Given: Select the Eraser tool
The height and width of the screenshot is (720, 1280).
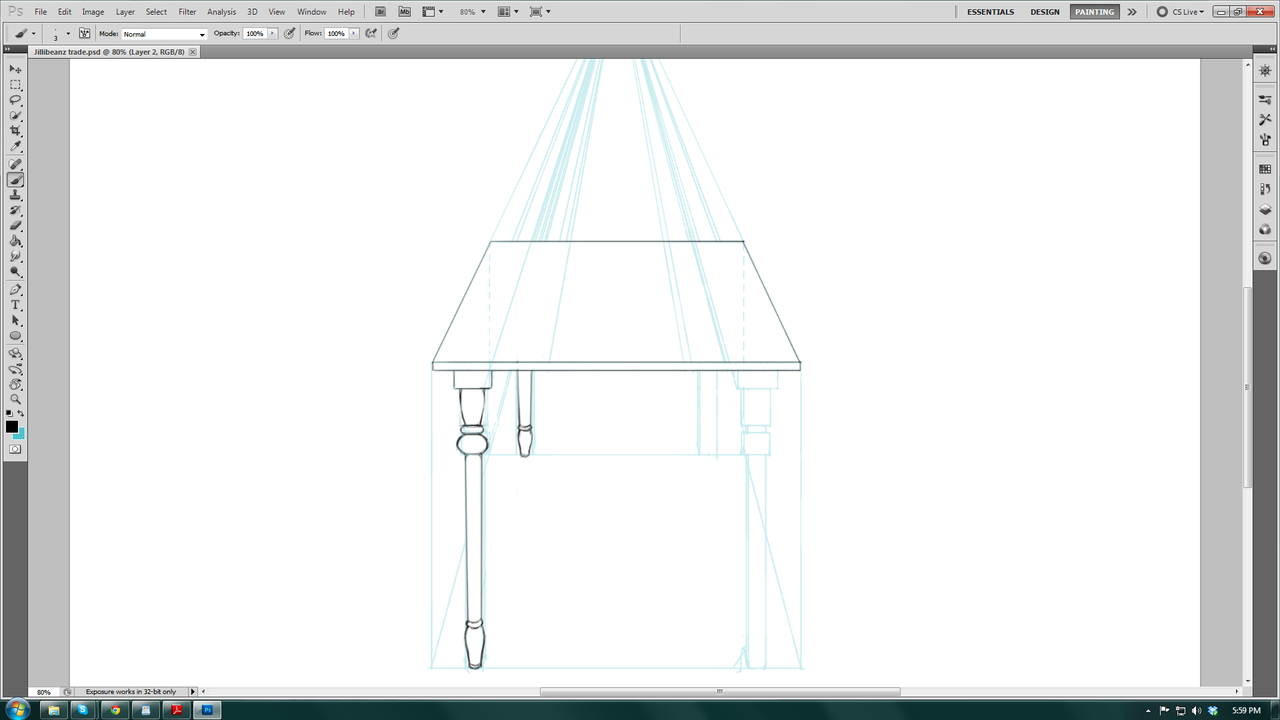Looking at the screenshot, I should pos(16,226).
